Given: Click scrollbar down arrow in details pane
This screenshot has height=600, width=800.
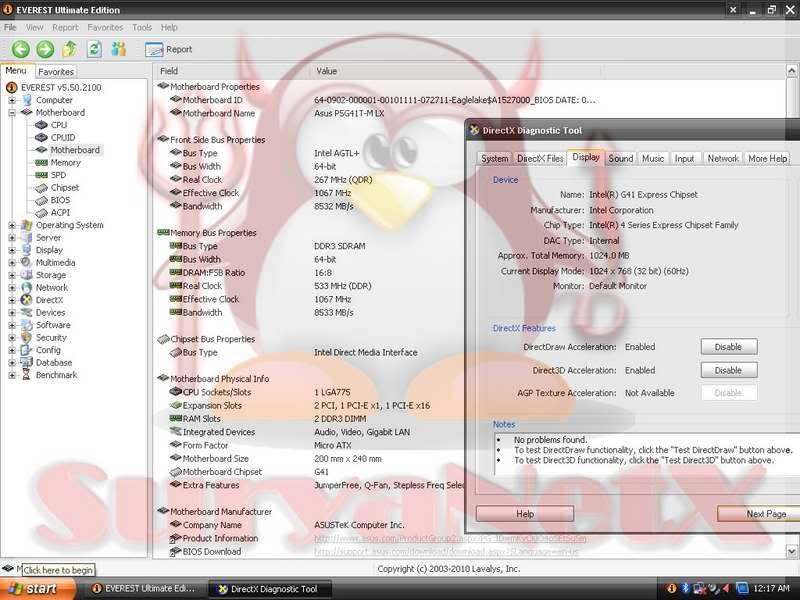Looking at the screenshot, I should tap(791, 552).
